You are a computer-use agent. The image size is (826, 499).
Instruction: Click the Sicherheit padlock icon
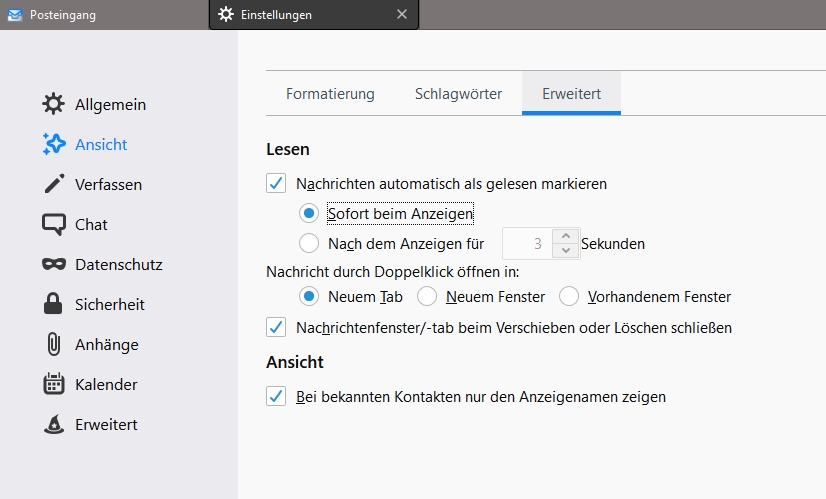coord(54,304)
